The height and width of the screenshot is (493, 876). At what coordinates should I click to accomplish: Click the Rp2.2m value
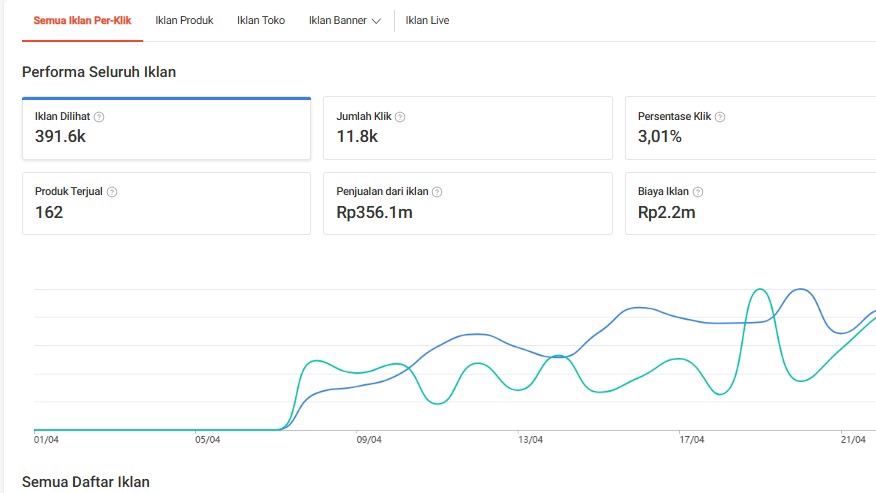coord(666,212)
